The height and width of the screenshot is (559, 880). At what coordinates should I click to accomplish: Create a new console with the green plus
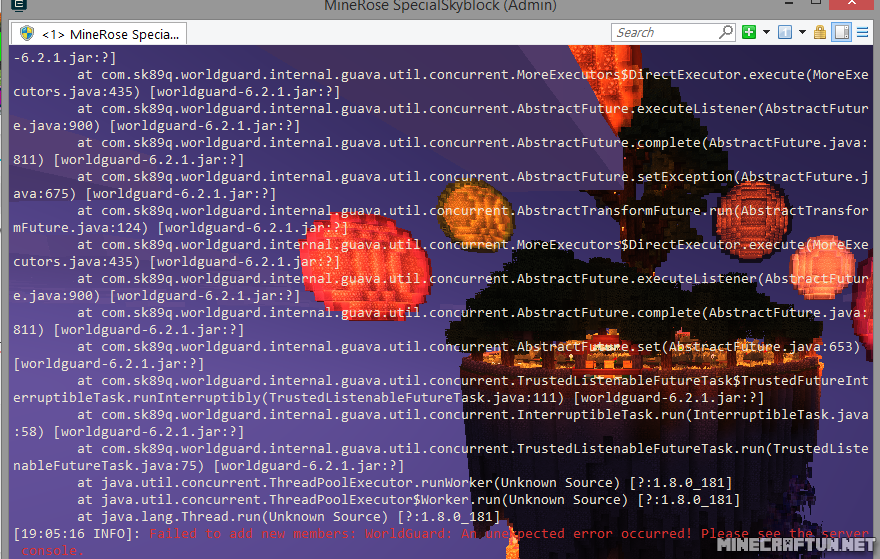pyautogui.click(x=749, y=32)
